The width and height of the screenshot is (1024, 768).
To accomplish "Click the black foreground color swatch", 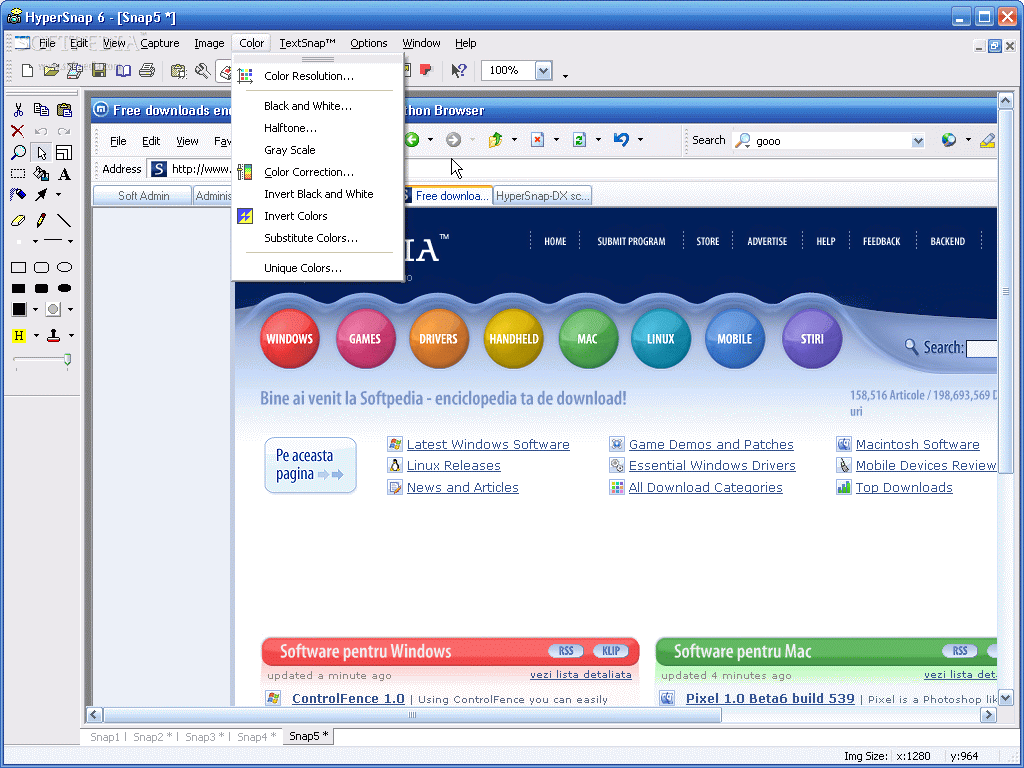I will 19,310.
